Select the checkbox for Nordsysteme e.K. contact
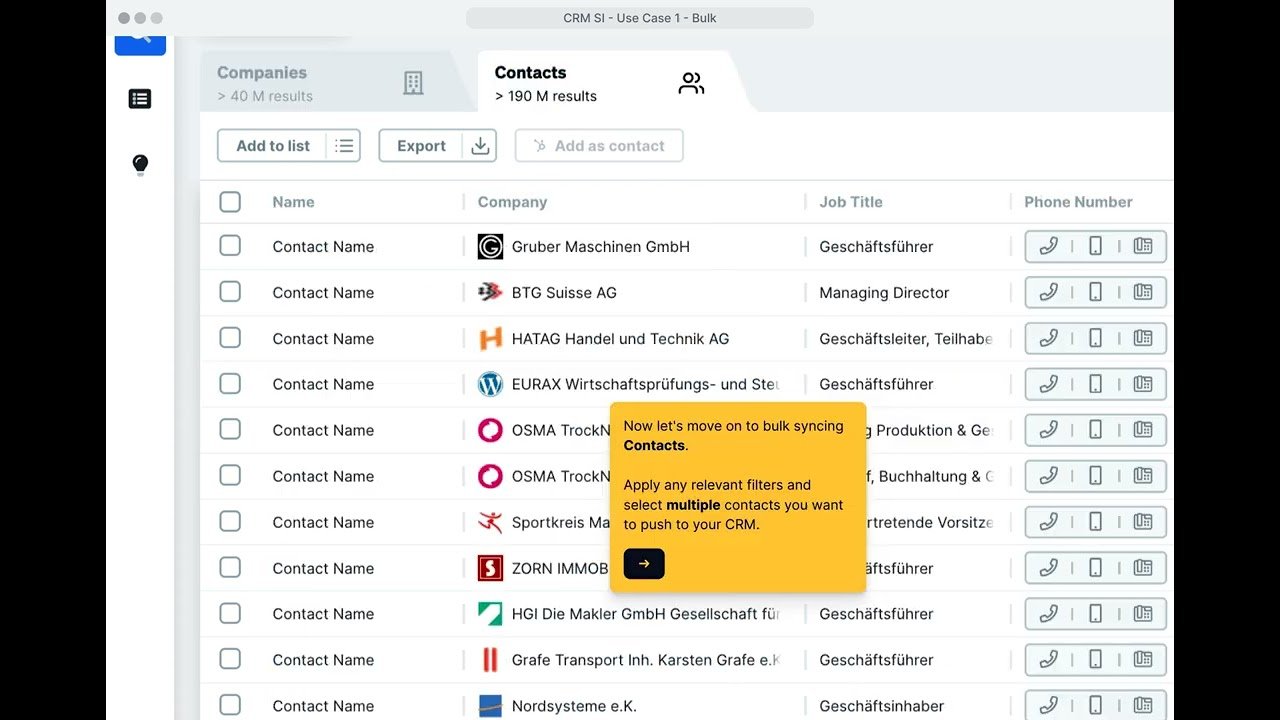Screen dimensions: 1280x720 click(230, 705)
